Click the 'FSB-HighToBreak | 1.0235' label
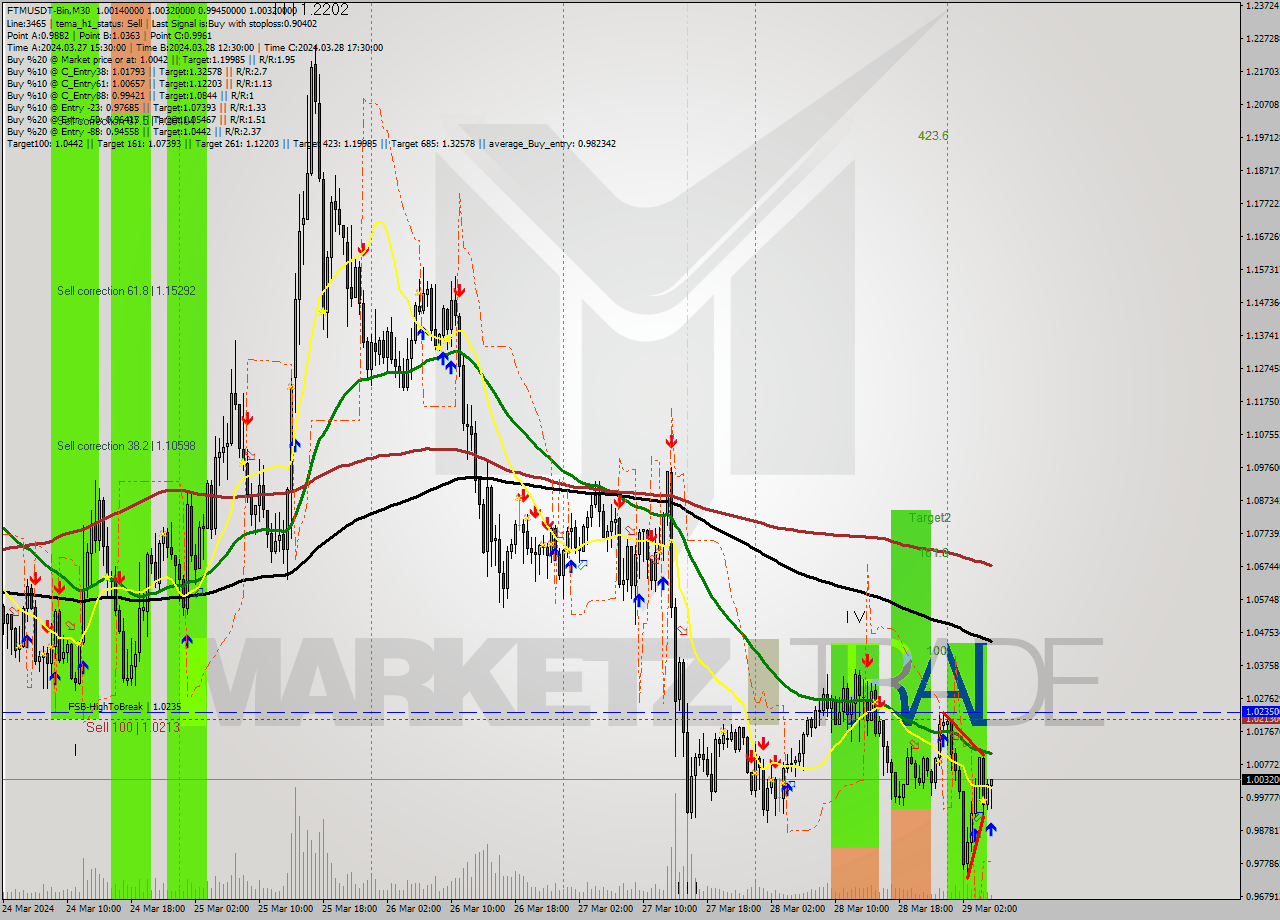This screenshot has width=1280, height=920. [x=125, y=706]
